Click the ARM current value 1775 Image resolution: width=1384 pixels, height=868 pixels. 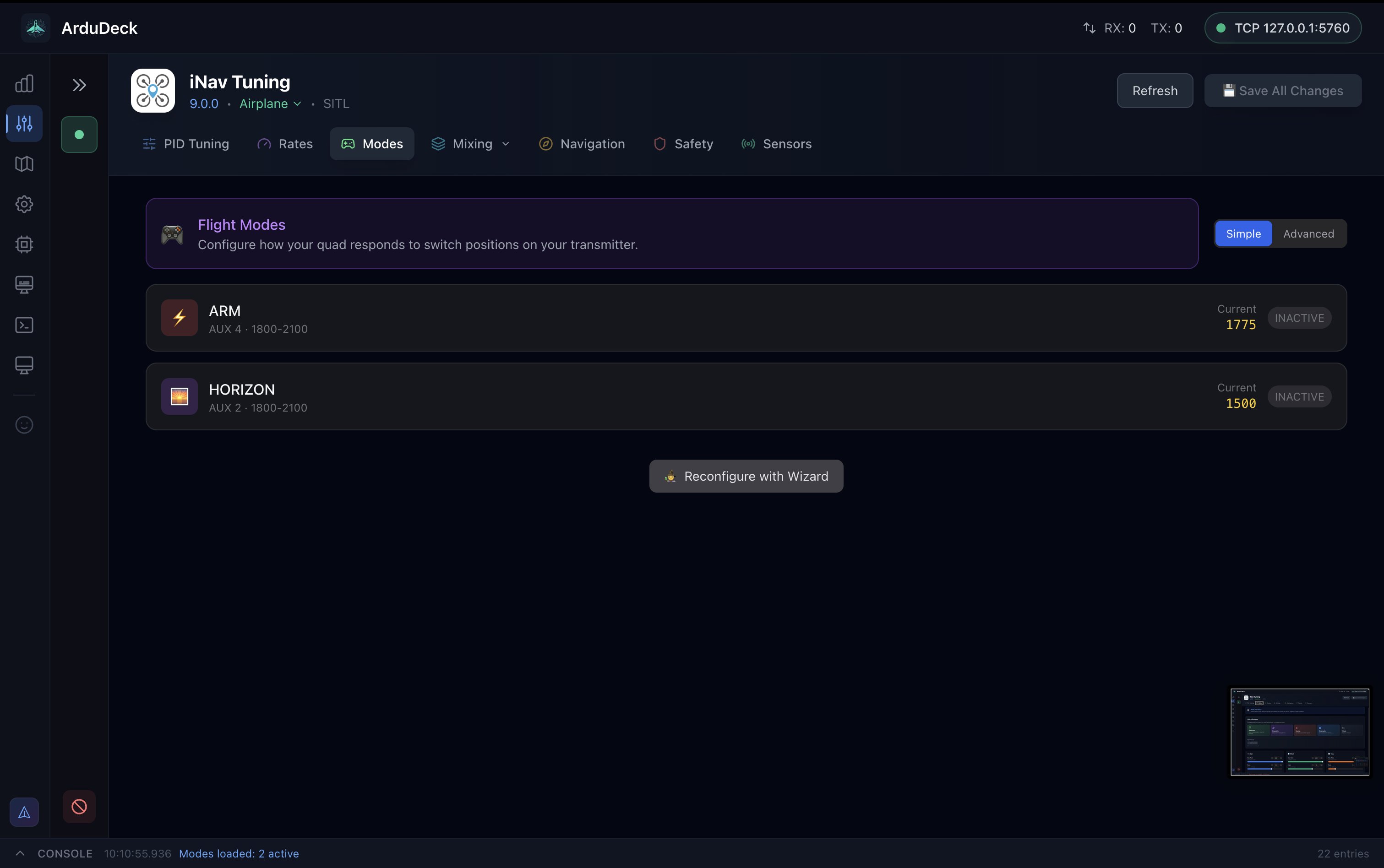point(1241,325)
